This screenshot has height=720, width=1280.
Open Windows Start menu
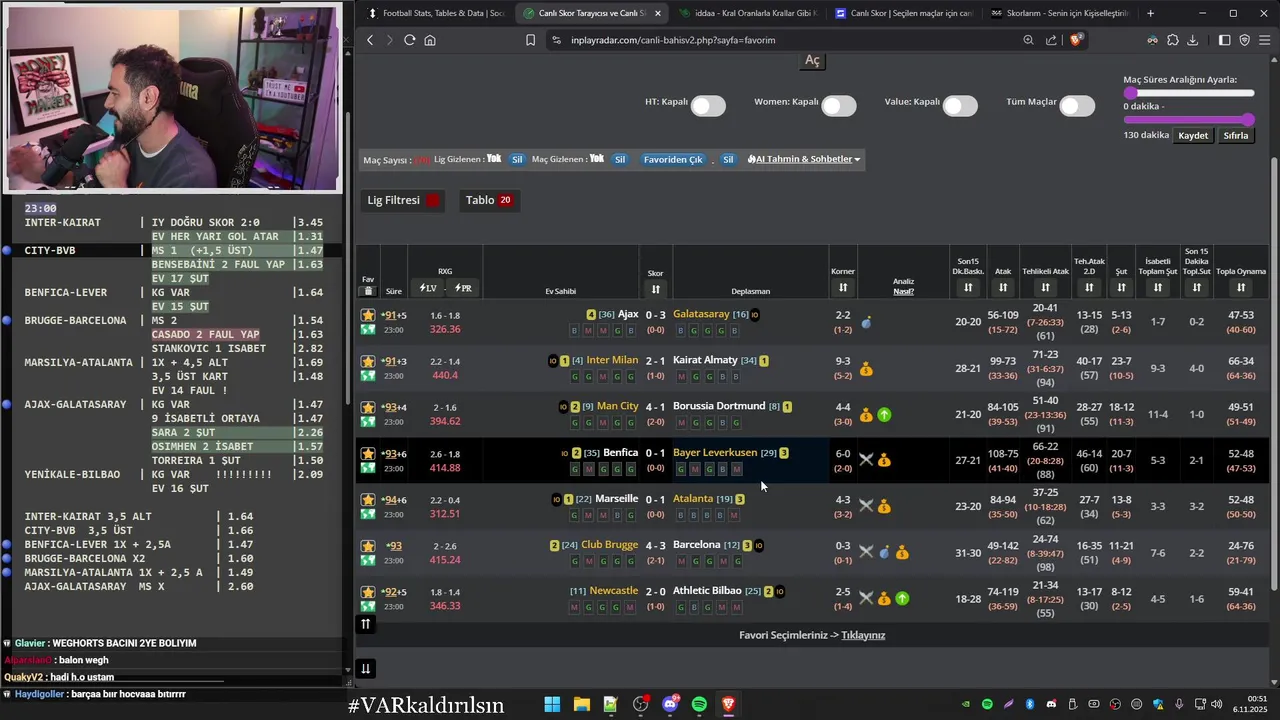[552, 704]
